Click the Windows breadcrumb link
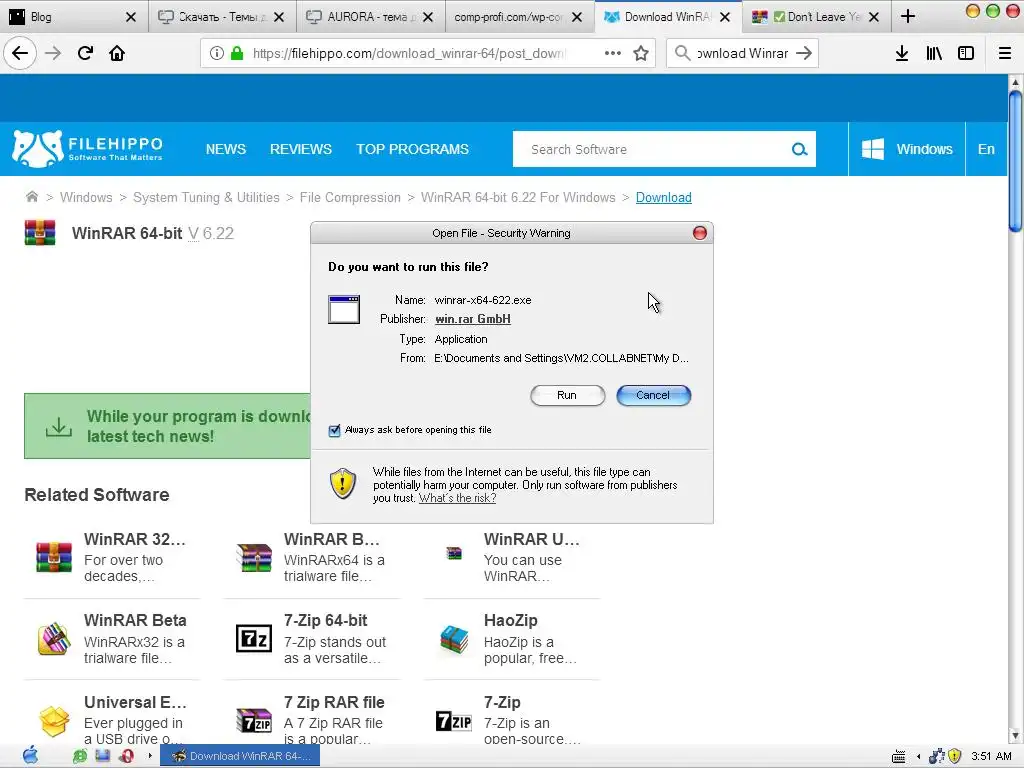The width and height of the screenshot is (1024, 768). (86, 197)
